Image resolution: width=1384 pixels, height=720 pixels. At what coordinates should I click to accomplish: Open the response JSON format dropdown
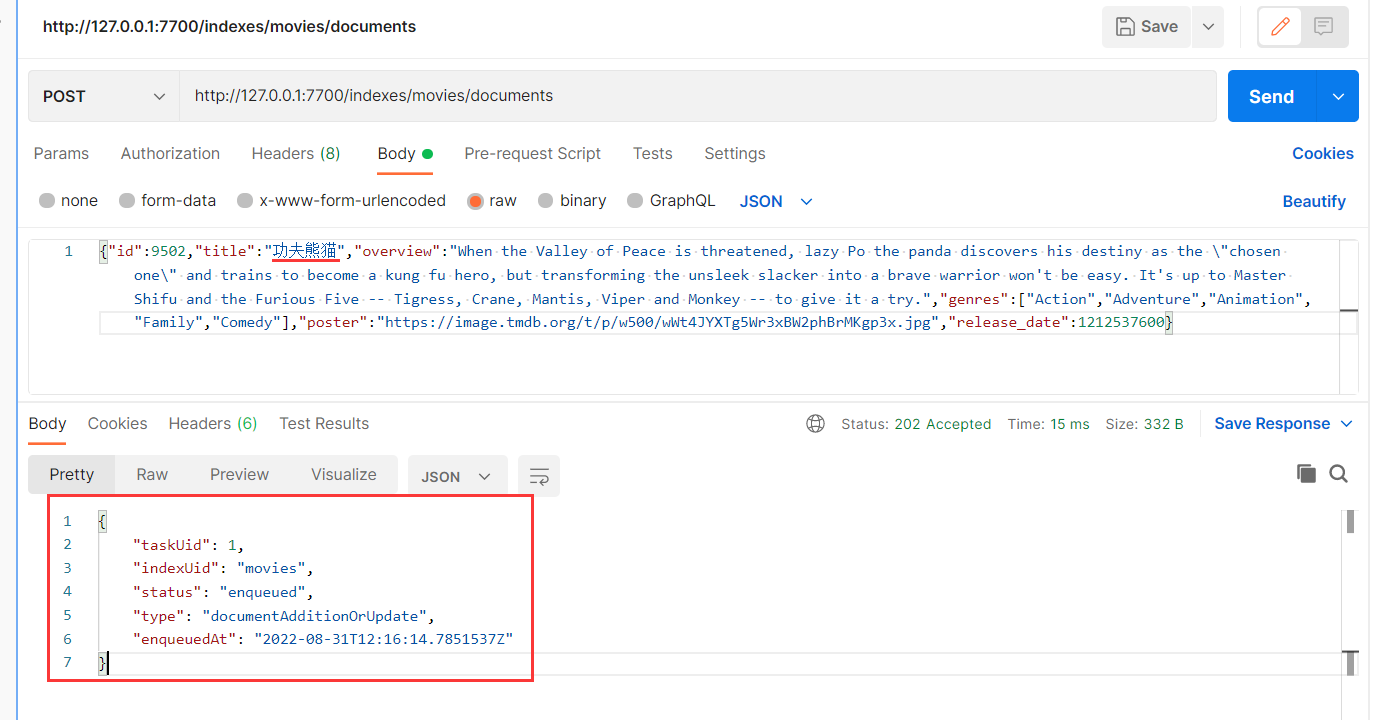[x=457, y=476]
